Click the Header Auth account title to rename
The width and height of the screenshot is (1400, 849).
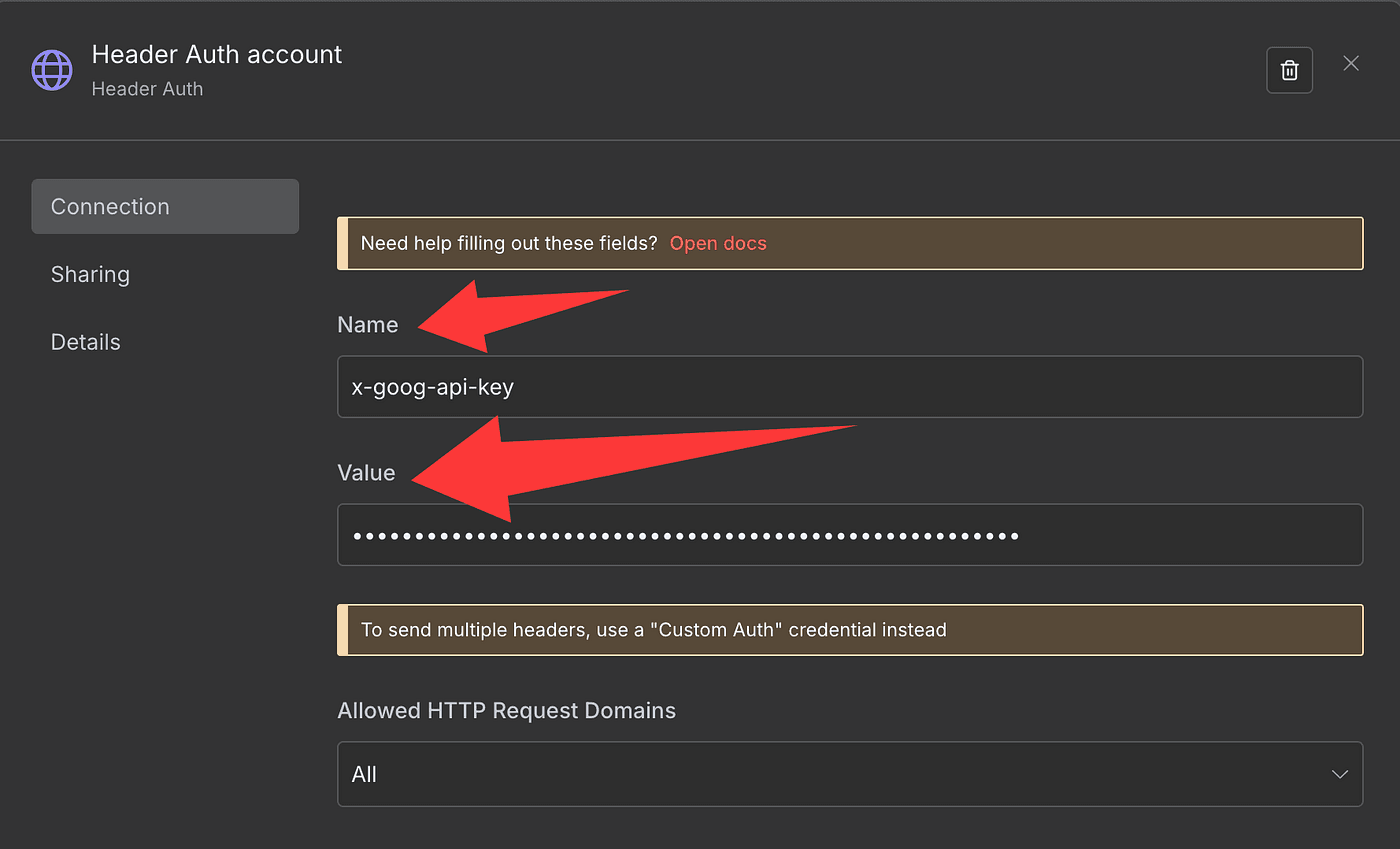click(x=217, y=55)
